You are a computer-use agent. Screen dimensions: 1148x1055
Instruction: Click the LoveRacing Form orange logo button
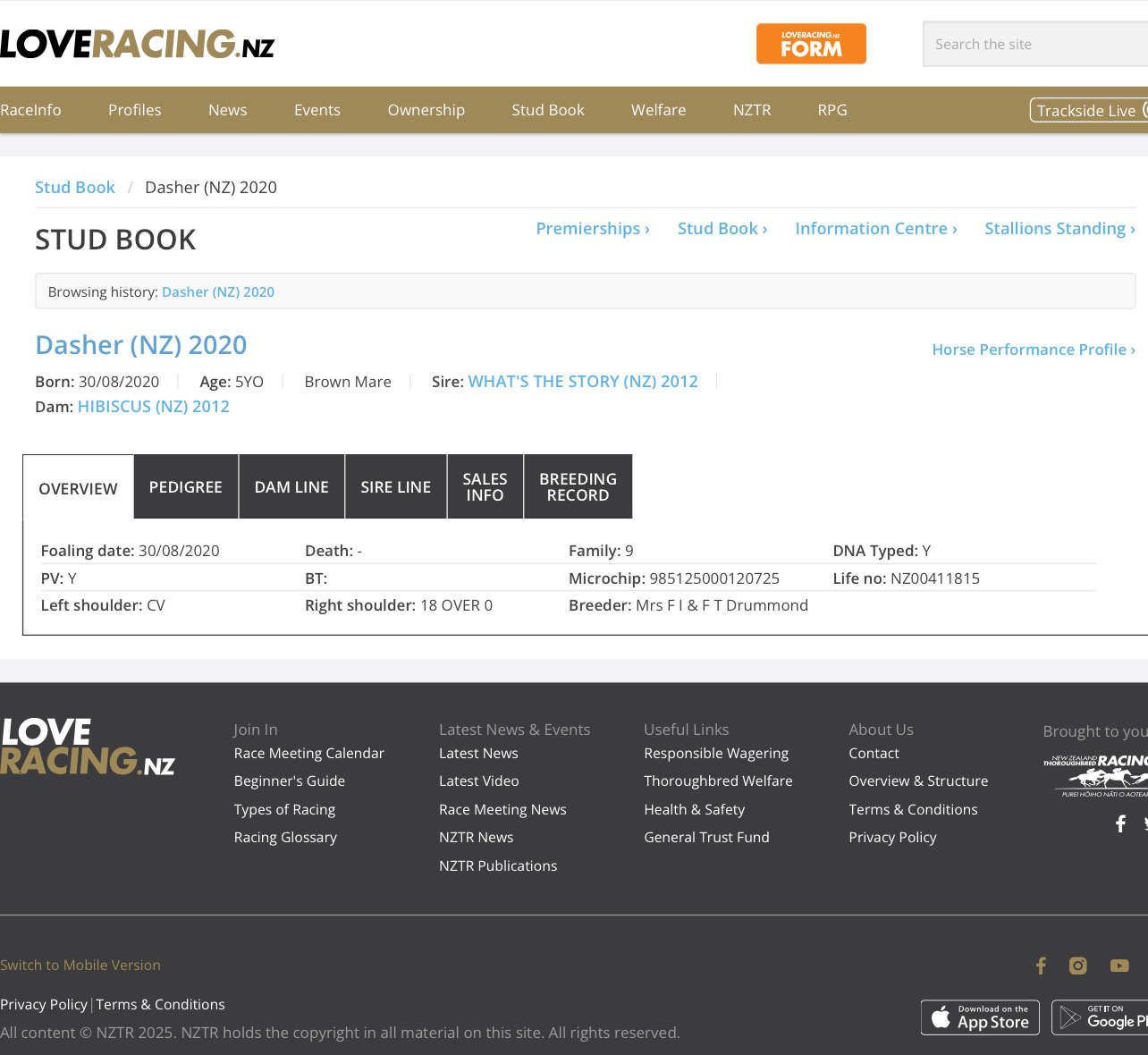(811, 44)
